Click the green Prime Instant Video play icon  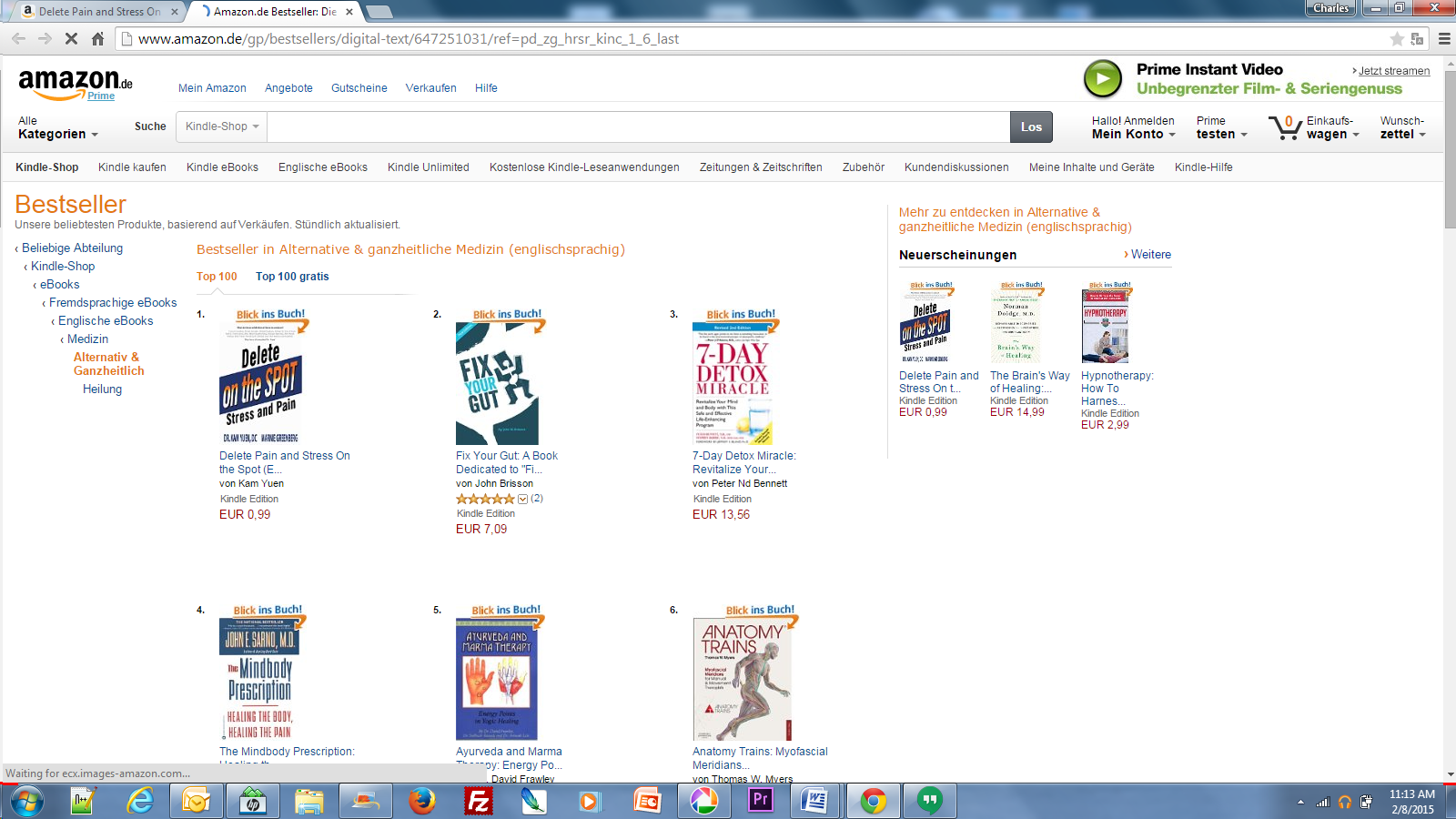(1103, 79)
